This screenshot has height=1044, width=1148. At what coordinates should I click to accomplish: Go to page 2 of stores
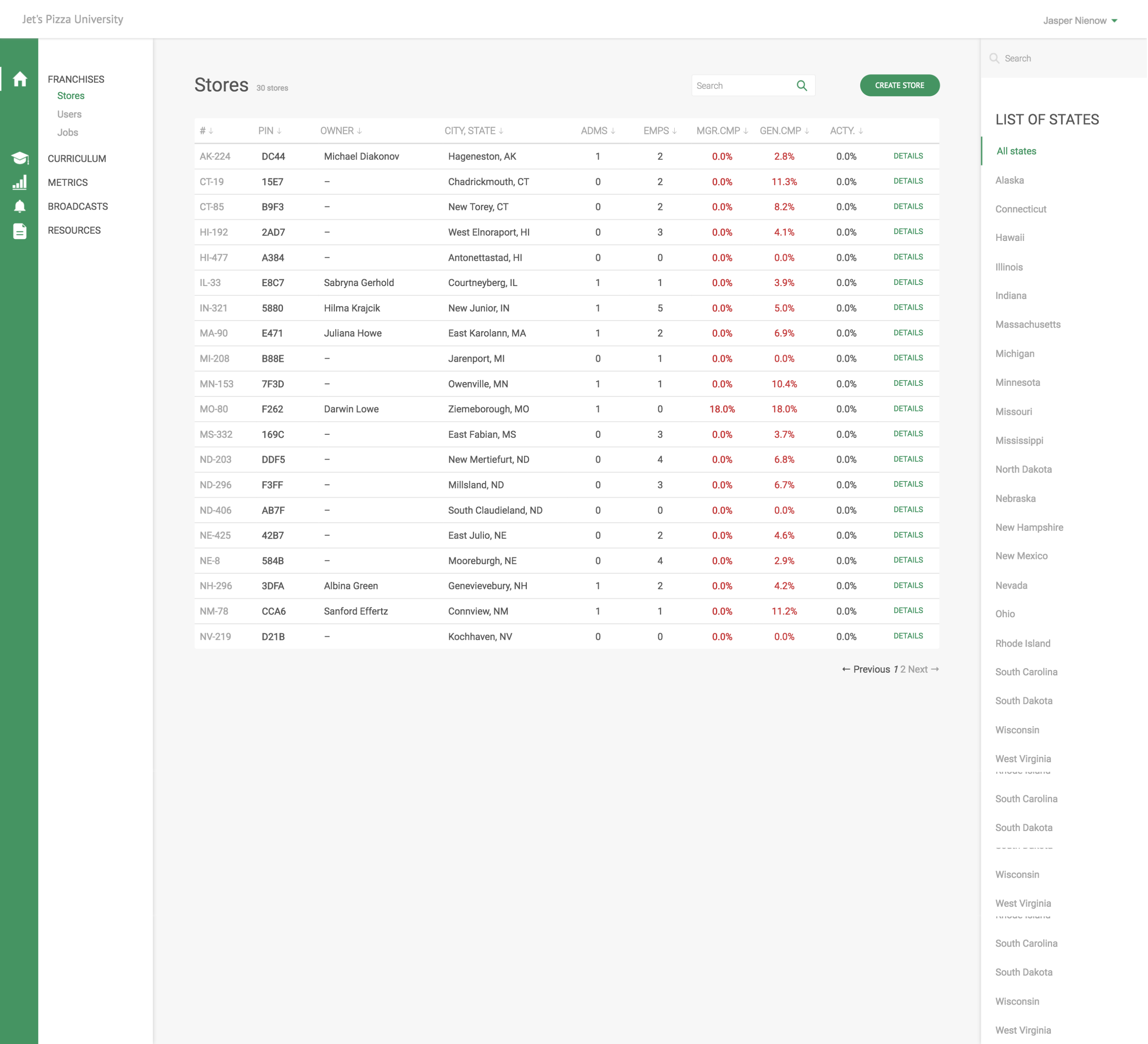tap(903, 669)
